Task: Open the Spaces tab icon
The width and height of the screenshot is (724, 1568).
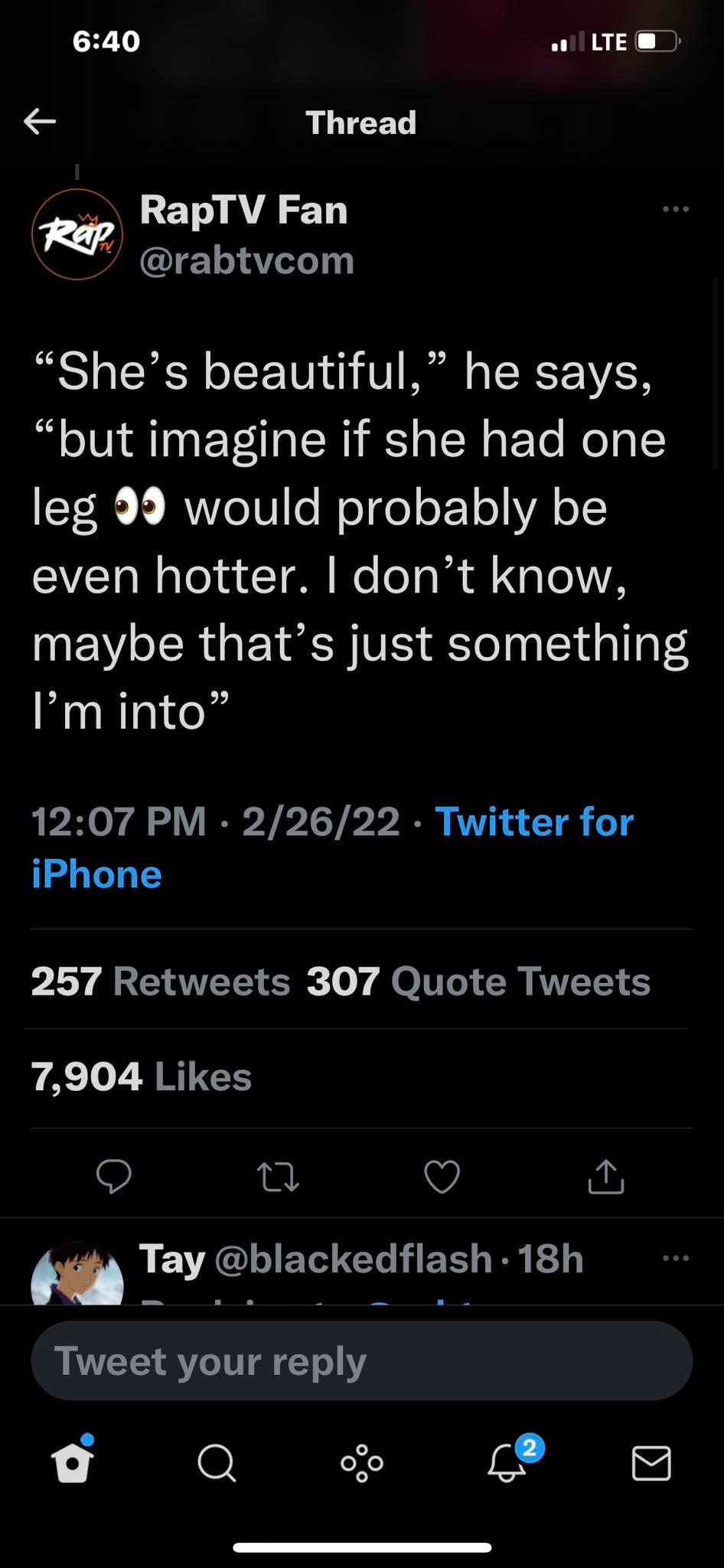Action: point(361,1464)
